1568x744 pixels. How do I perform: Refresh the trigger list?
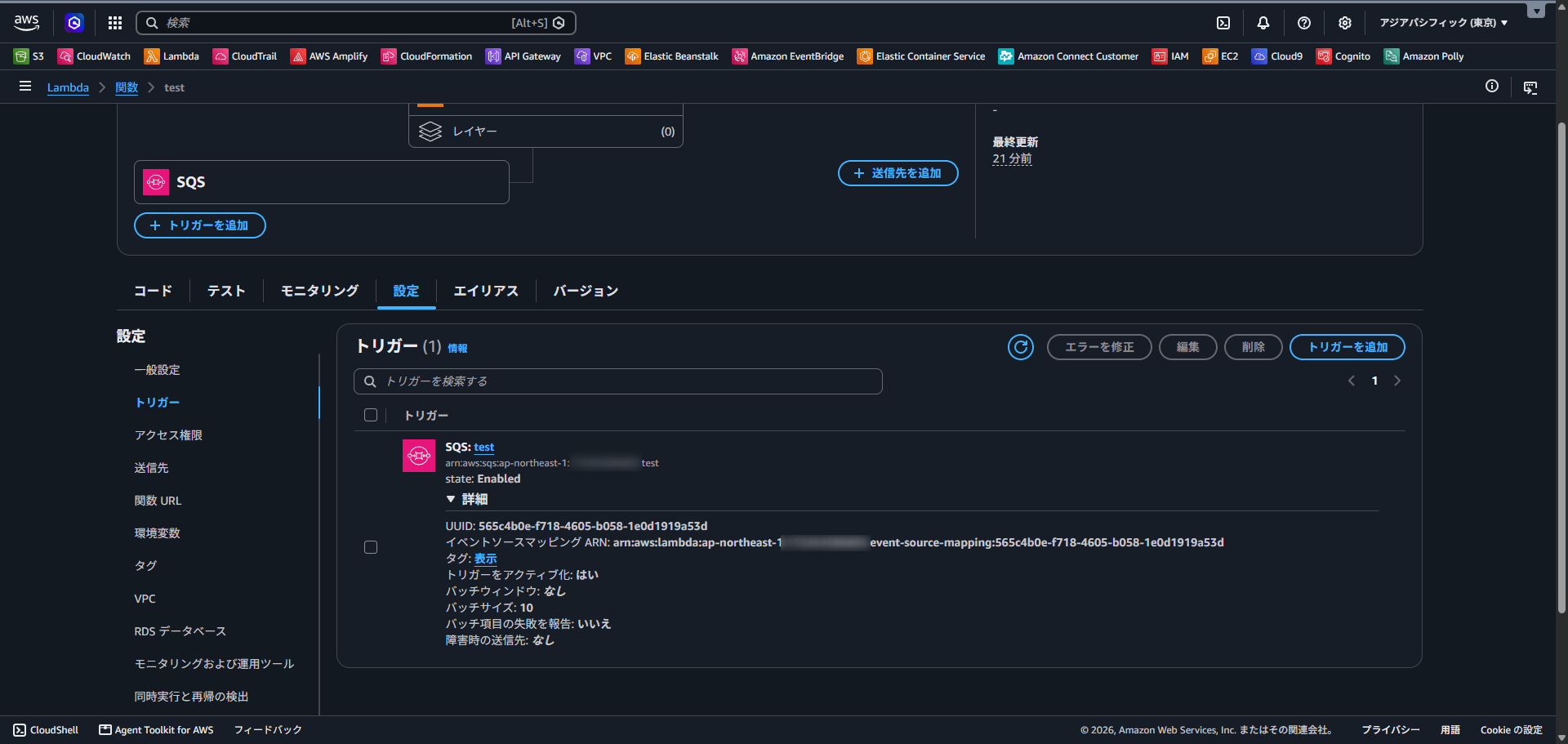pyautogui.click(x=1021, y=347)
